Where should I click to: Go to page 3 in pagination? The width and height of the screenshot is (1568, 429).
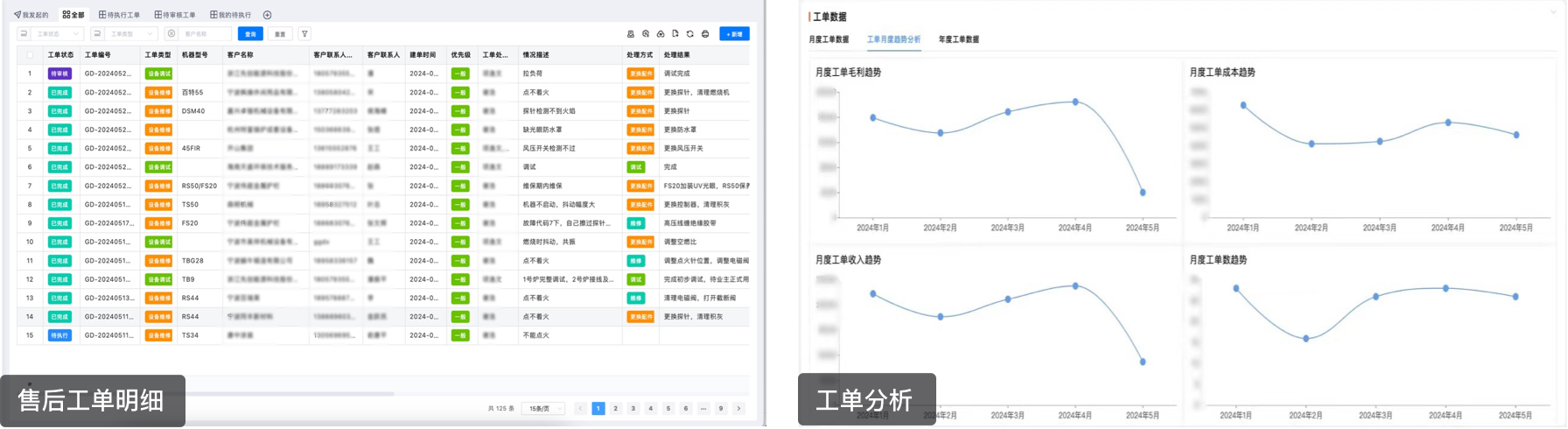coord(633,408)
